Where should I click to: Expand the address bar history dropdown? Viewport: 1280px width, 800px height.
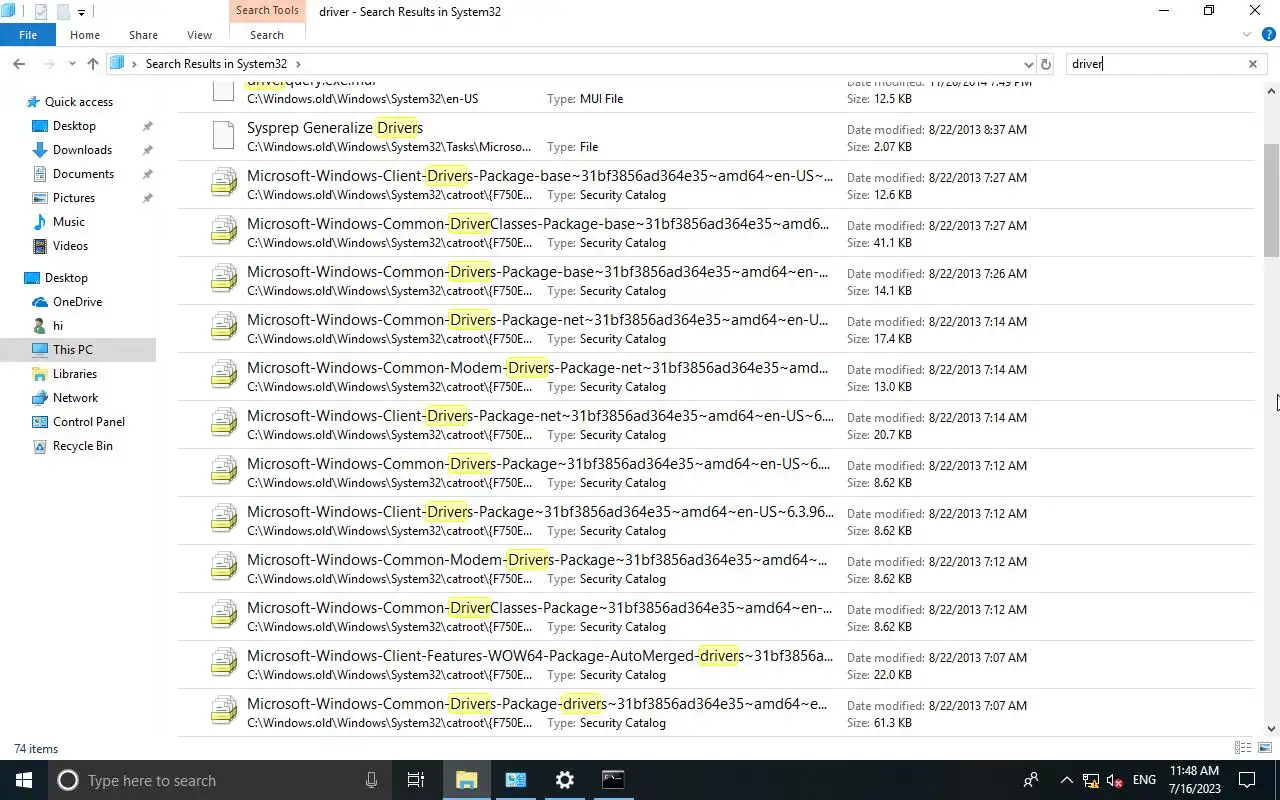1029,64
